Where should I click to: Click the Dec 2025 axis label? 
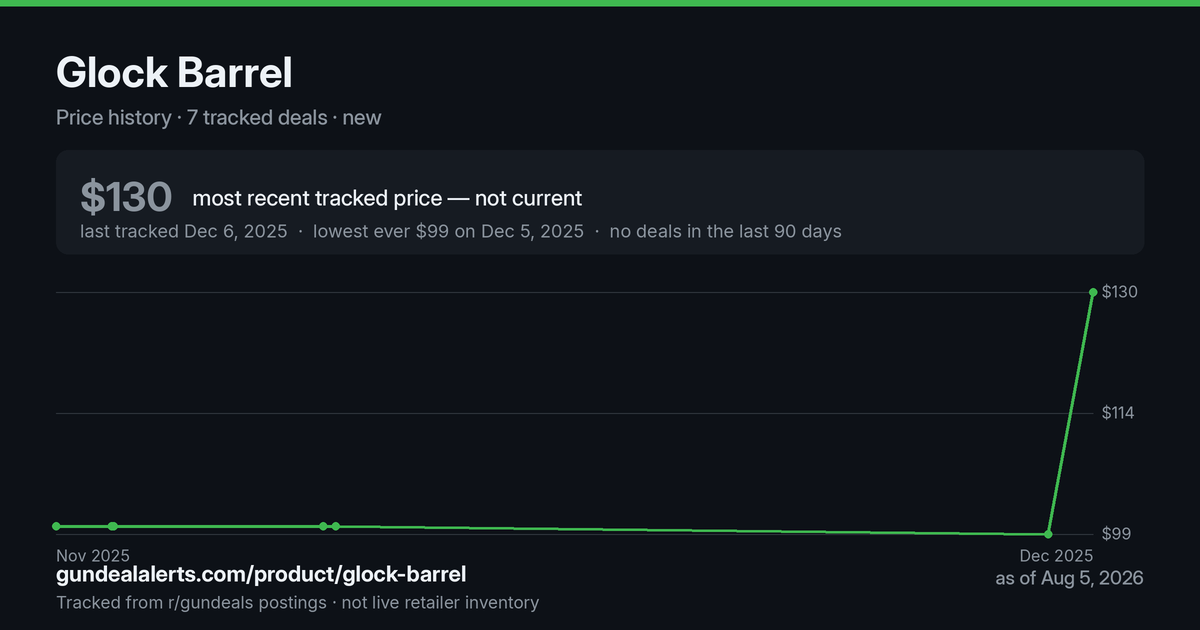tap(1056, 555)
